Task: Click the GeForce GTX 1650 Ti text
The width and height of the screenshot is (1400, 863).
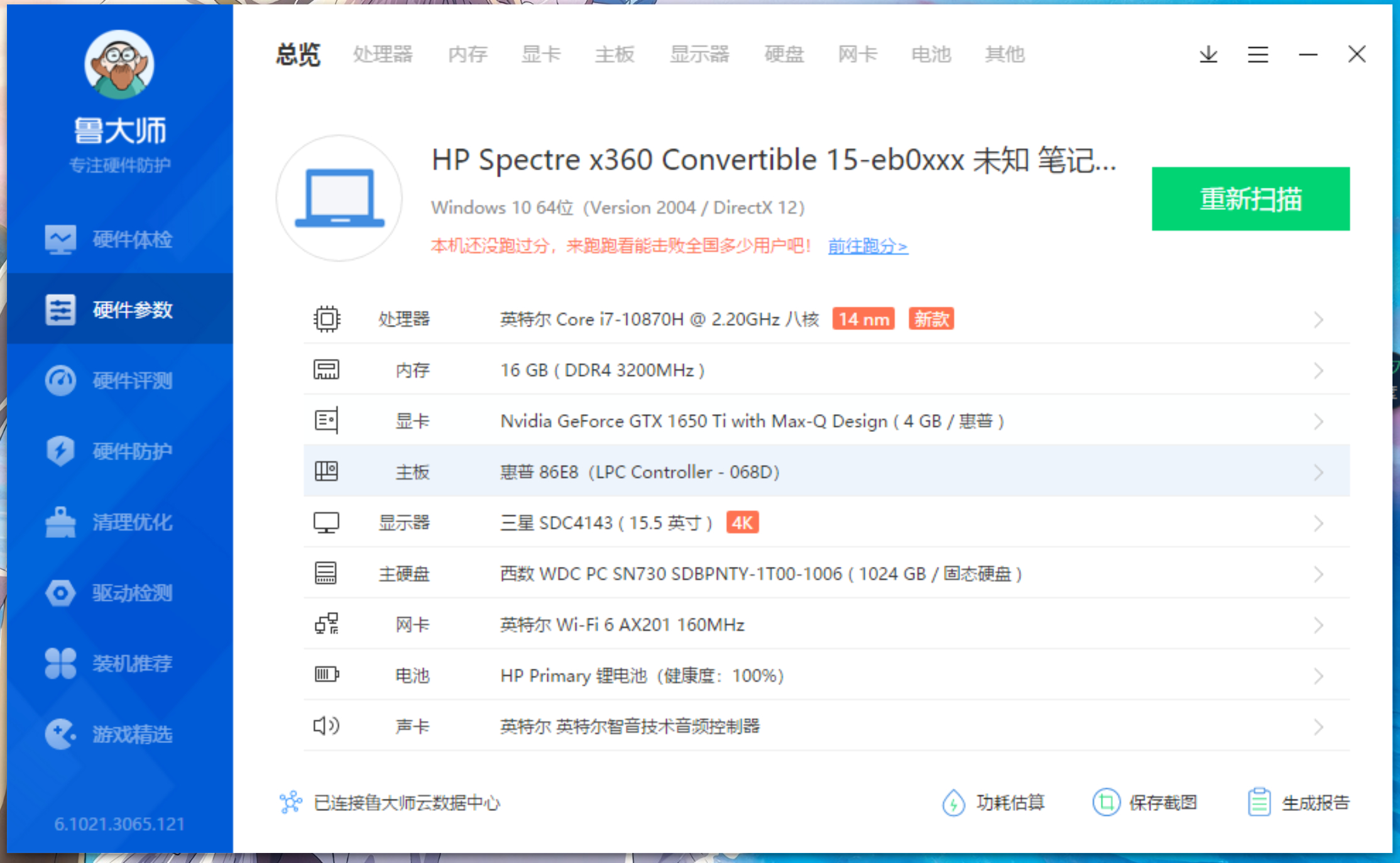Action: (752, 421)
